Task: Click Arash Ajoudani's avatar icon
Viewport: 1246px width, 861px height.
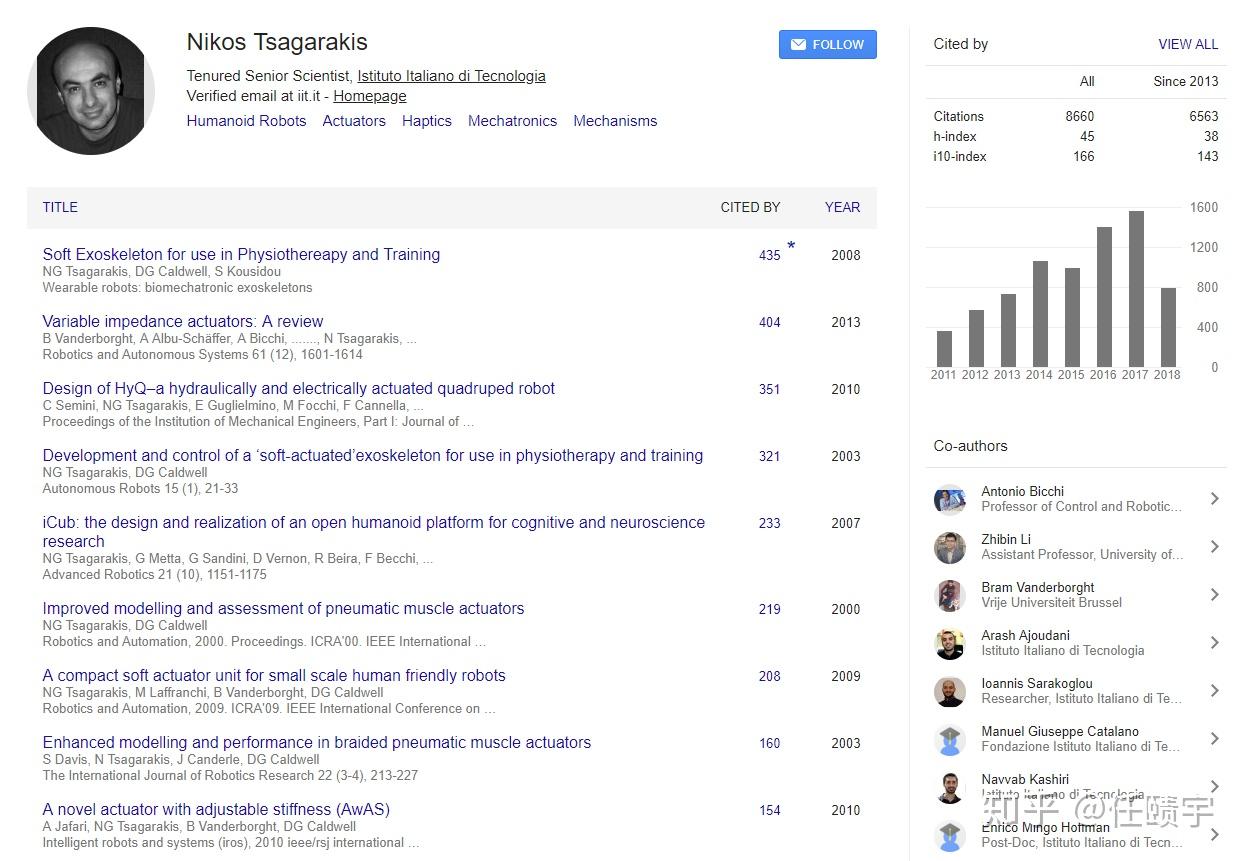Action: tap(949, 643)
